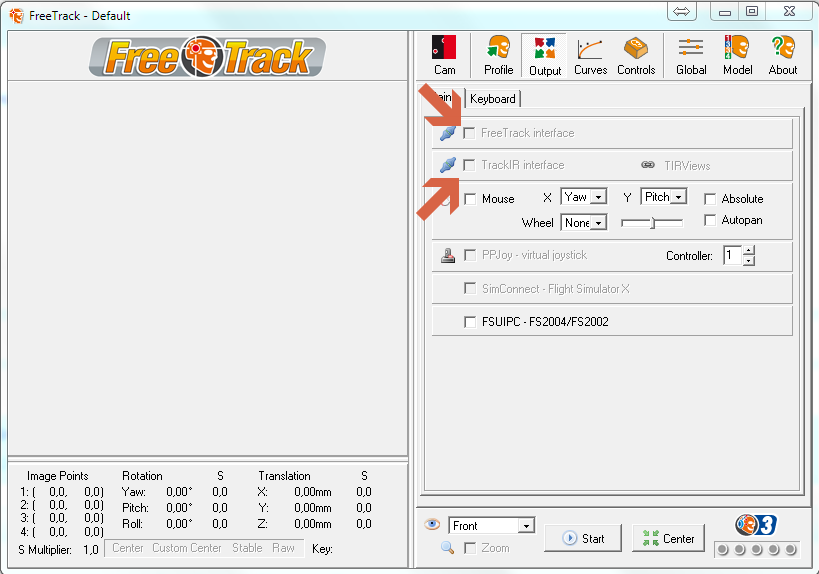Open the Front view dropdown

tap(492, 525)
